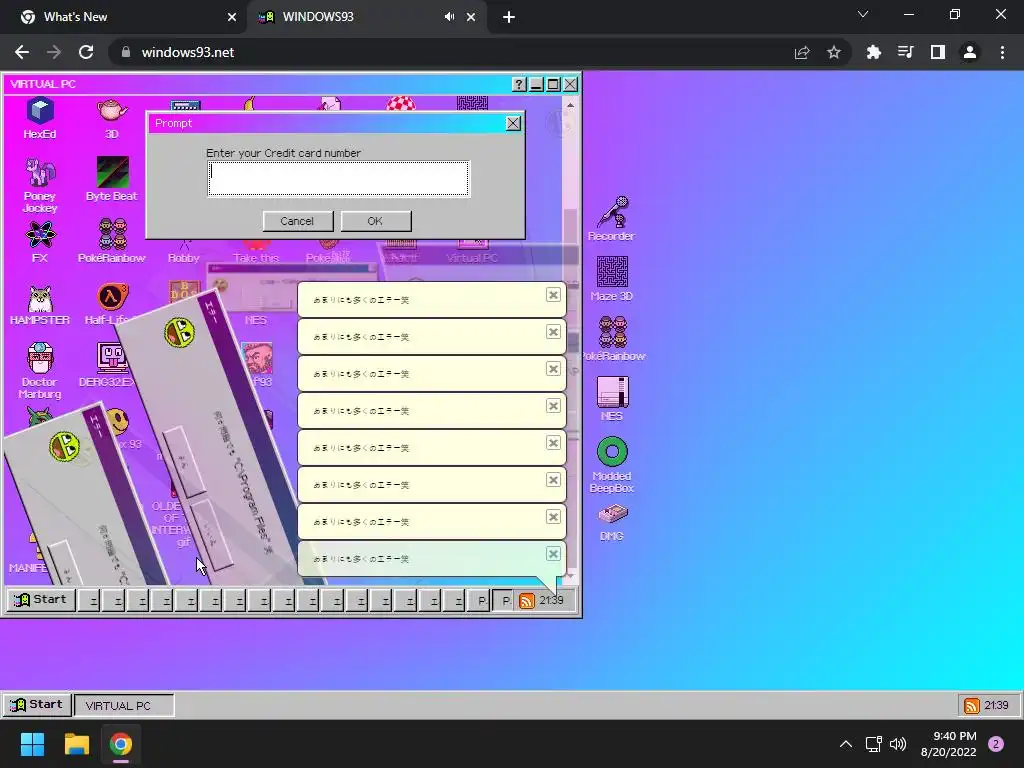Bookmark this page with the star icon
This screenshot has width=1024, height=768.
tap(834, 52)
